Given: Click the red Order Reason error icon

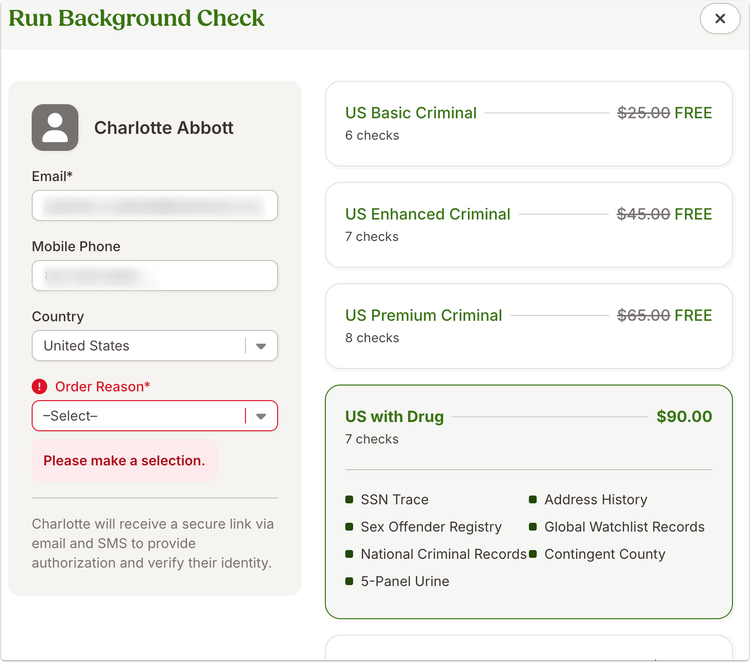Looking at the screenshot, I should pos(39,386).
